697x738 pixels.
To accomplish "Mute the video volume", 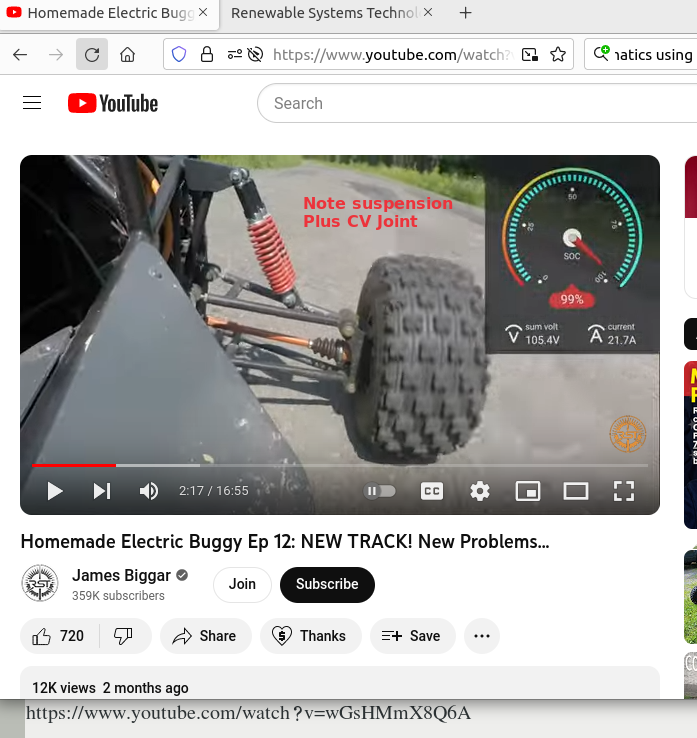I will pyautogui.click(x=149, y=491).
